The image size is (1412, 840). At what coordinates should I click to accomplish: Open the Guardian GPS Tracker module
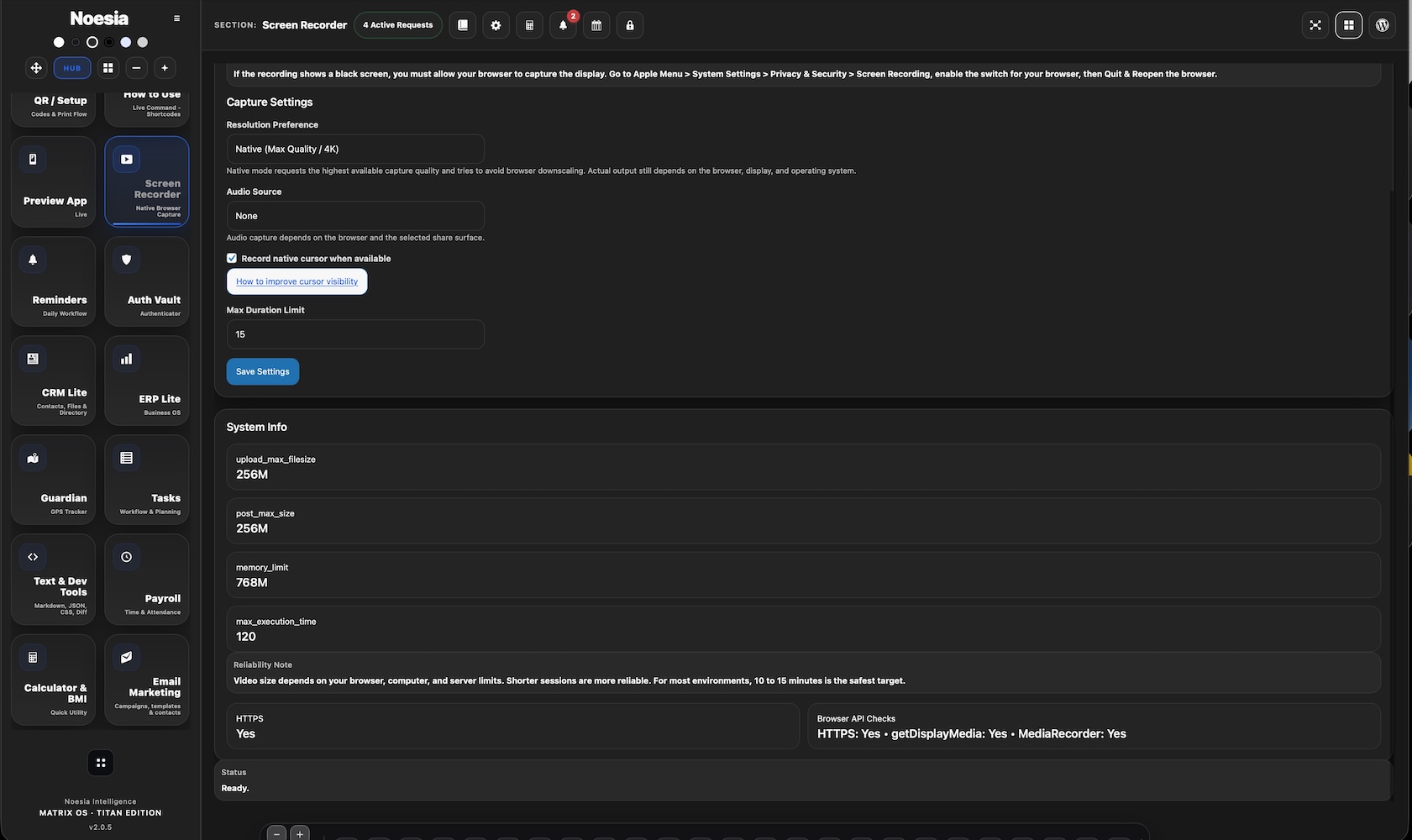tap(53, 480)
